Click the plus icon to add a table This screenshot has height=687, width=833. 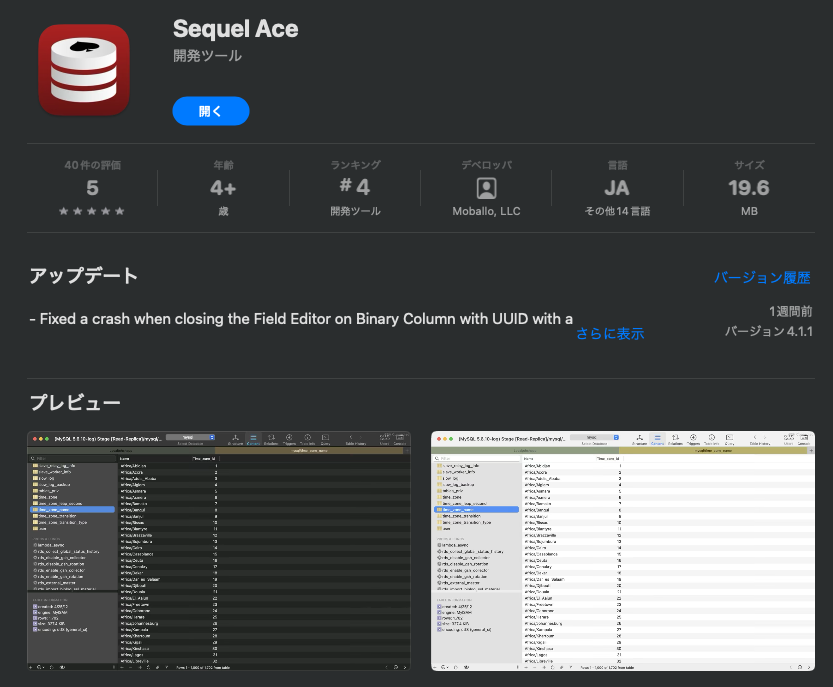pos(30,666)
